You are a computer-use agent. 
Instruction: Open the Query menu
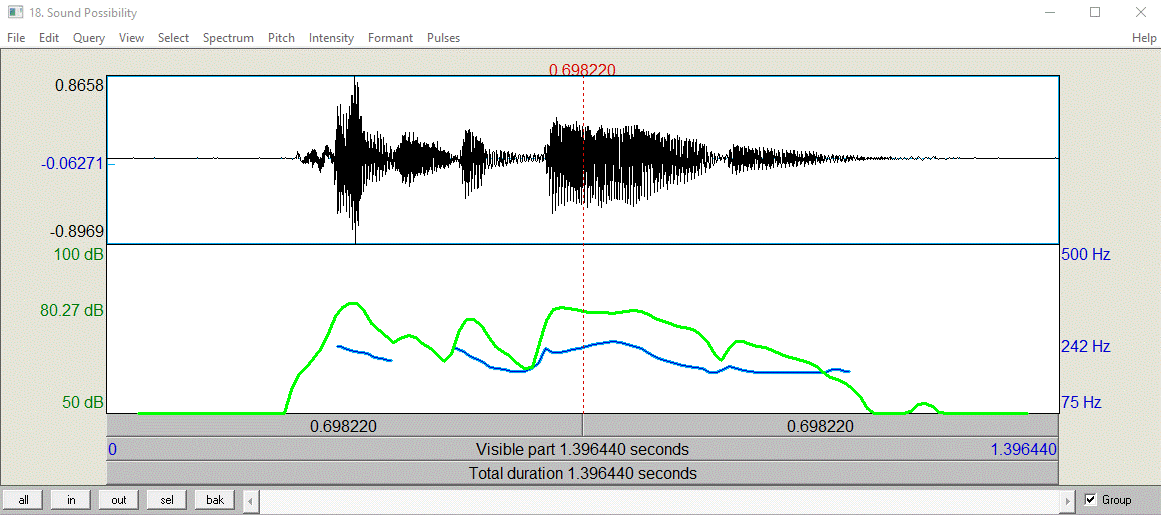pos(89,38)
